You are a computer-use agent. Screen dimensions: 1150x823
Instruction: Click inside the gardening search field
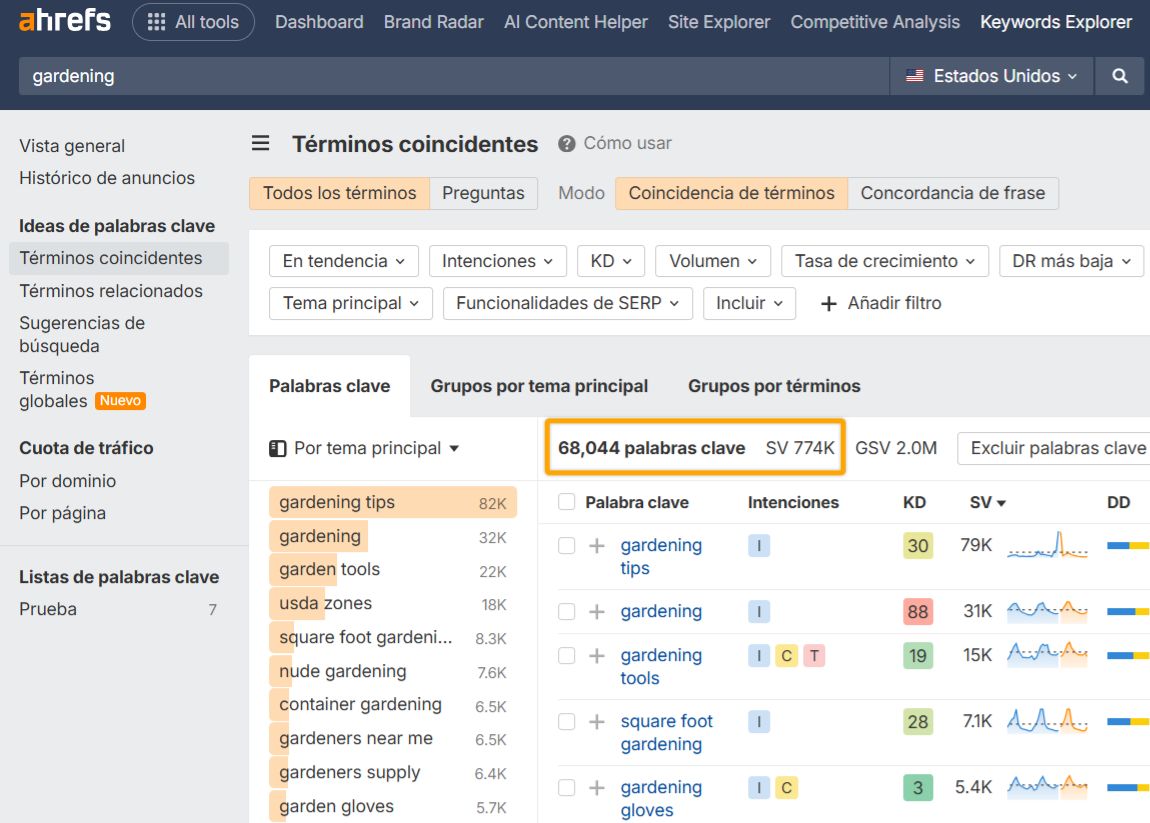coord(400,75)
